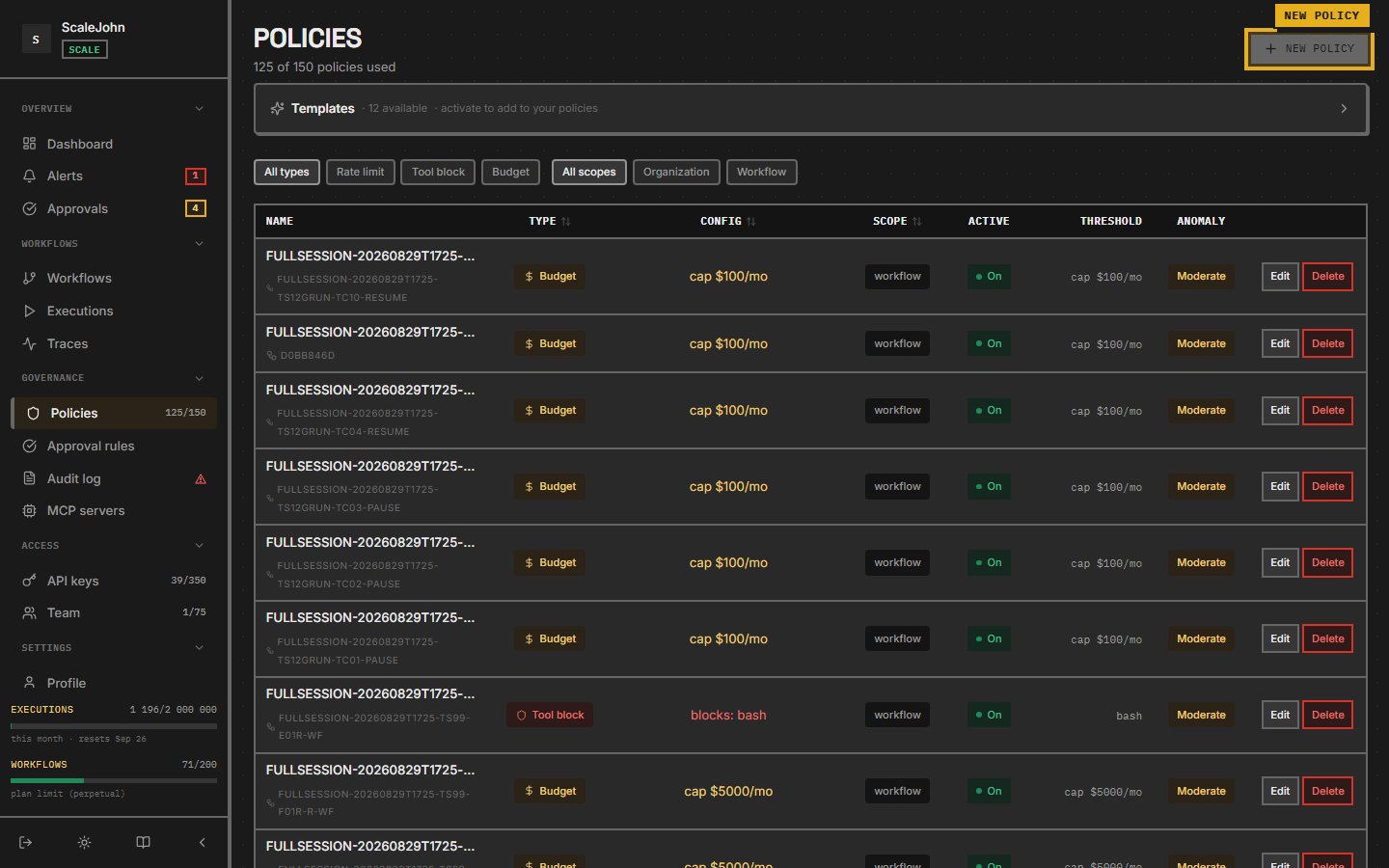This screenshot has width=1389, height=868.
Task: Click the SCALE plan badge
Action: click(x=85, y=49)
